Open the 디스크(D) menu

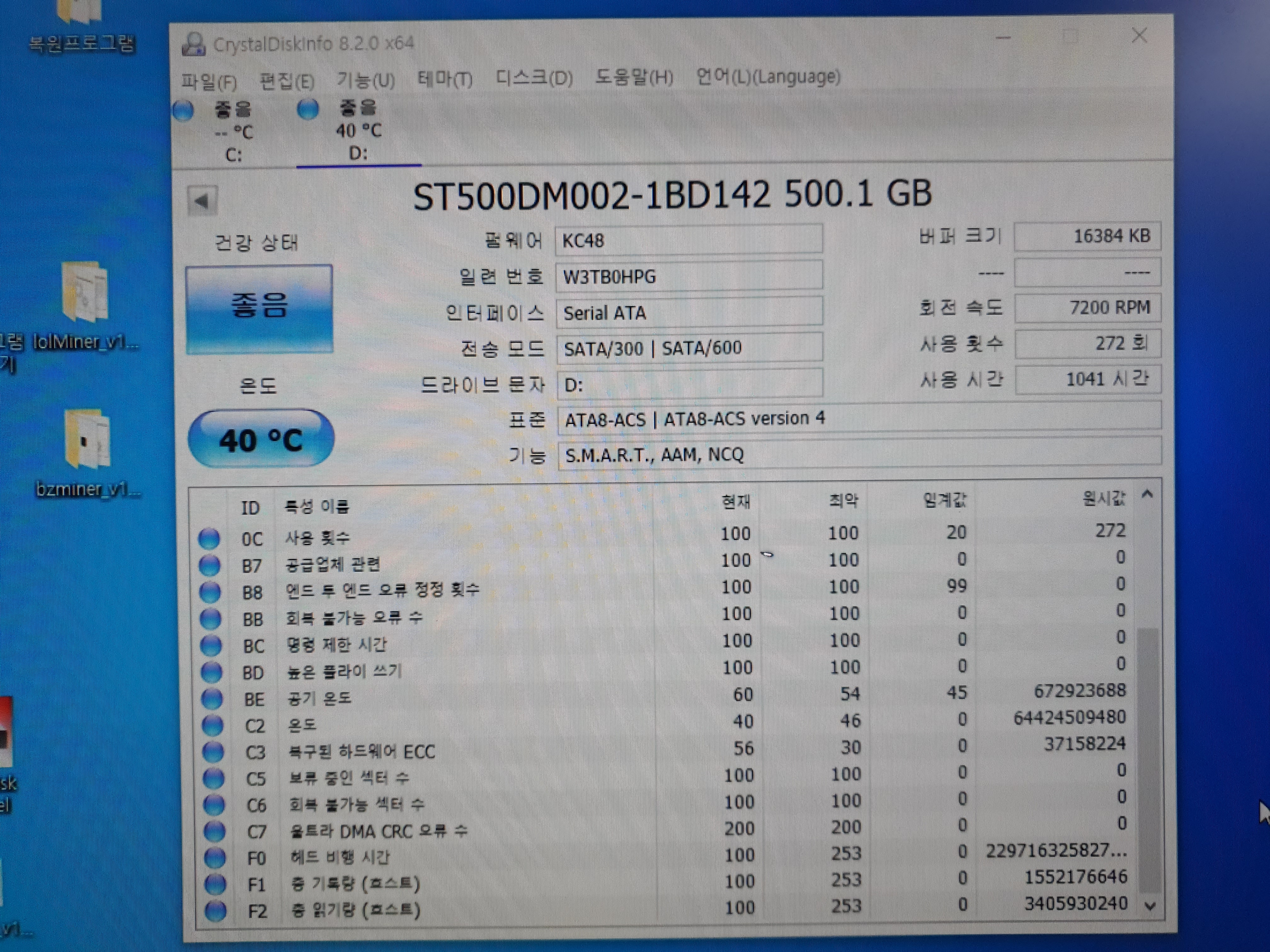[534, 77]
